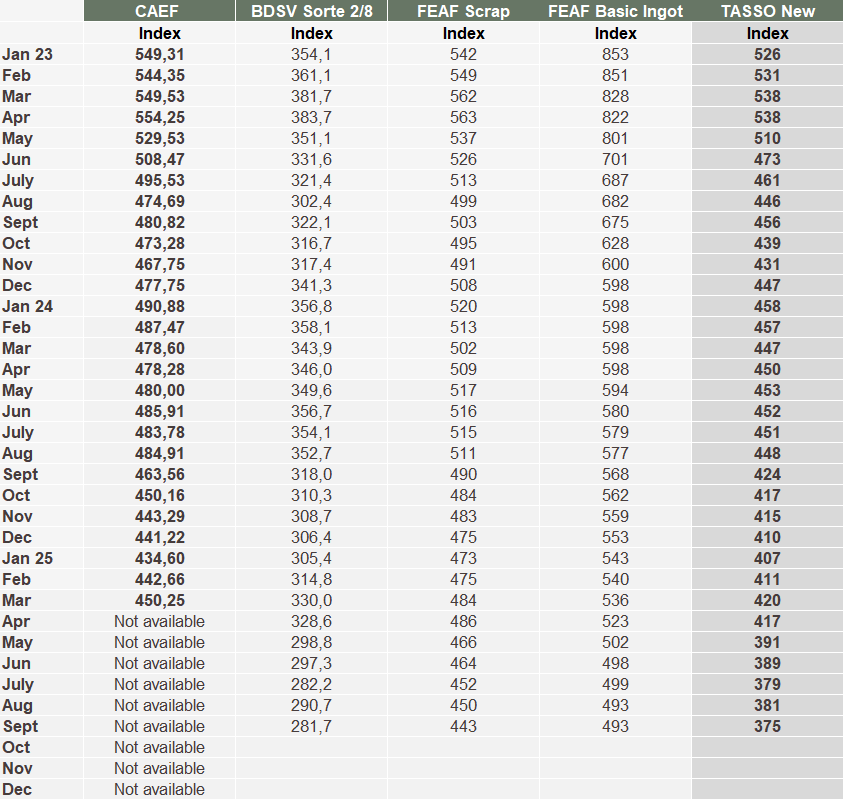Viewport: 843px width, 800px height.
Task: Select the Jan 23 row label
Action: point(27,54)
